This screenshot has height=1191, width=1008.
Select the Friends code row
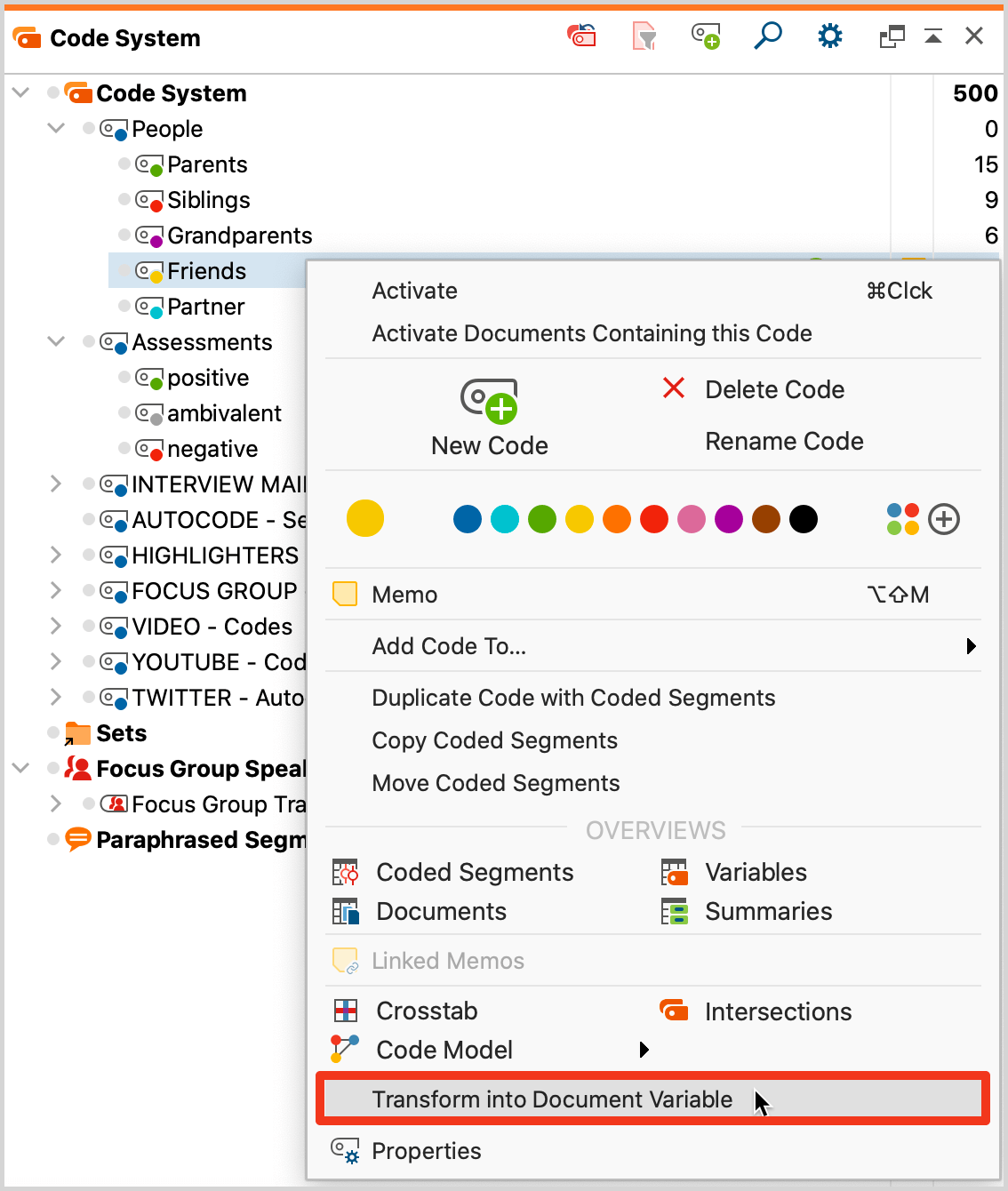click(x=207, y=270)
